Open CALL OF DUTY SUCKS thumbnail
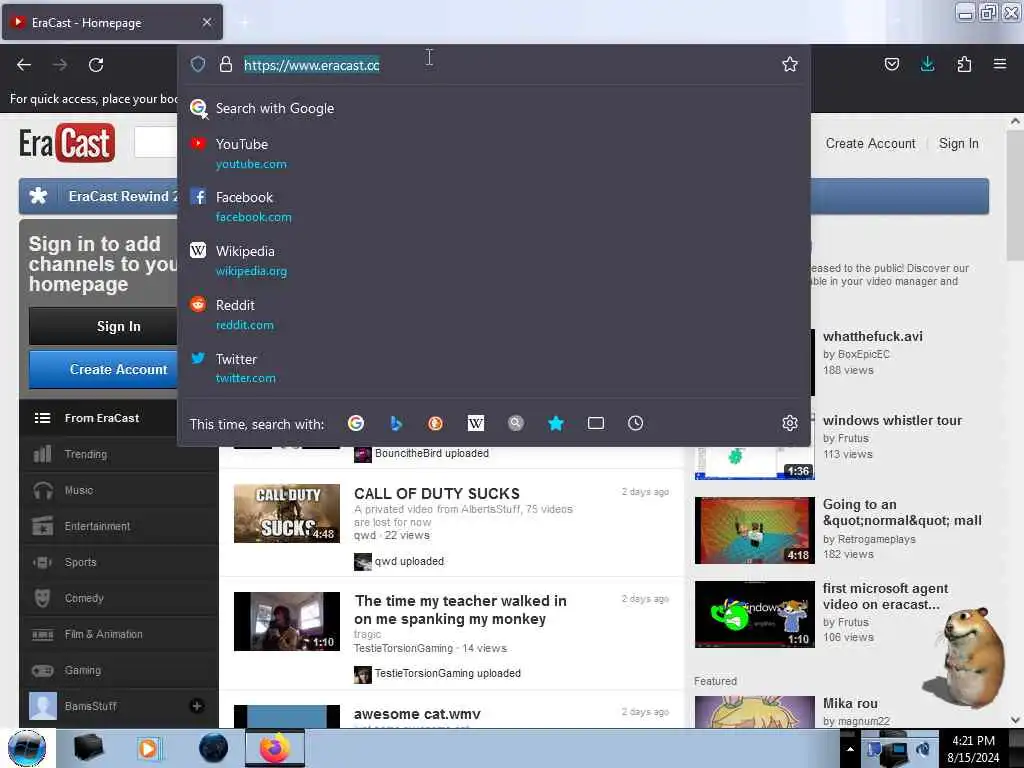The width and height of the screenshot is (1024, 768). pyautogui.click(x=287, y=513)
